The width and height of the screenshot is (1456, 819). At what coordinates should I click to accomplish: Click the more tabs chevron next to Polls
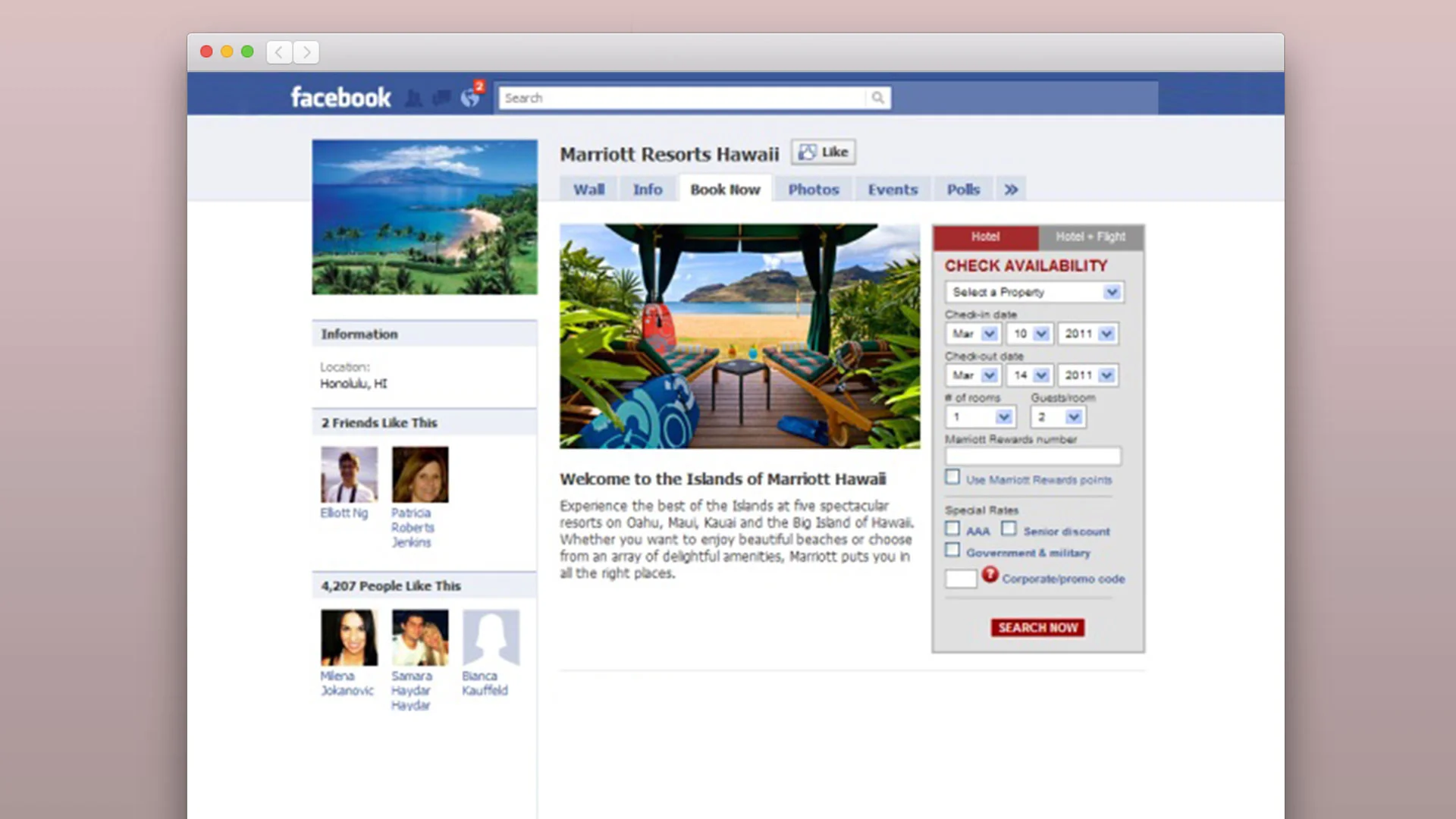pos(1011,190)
